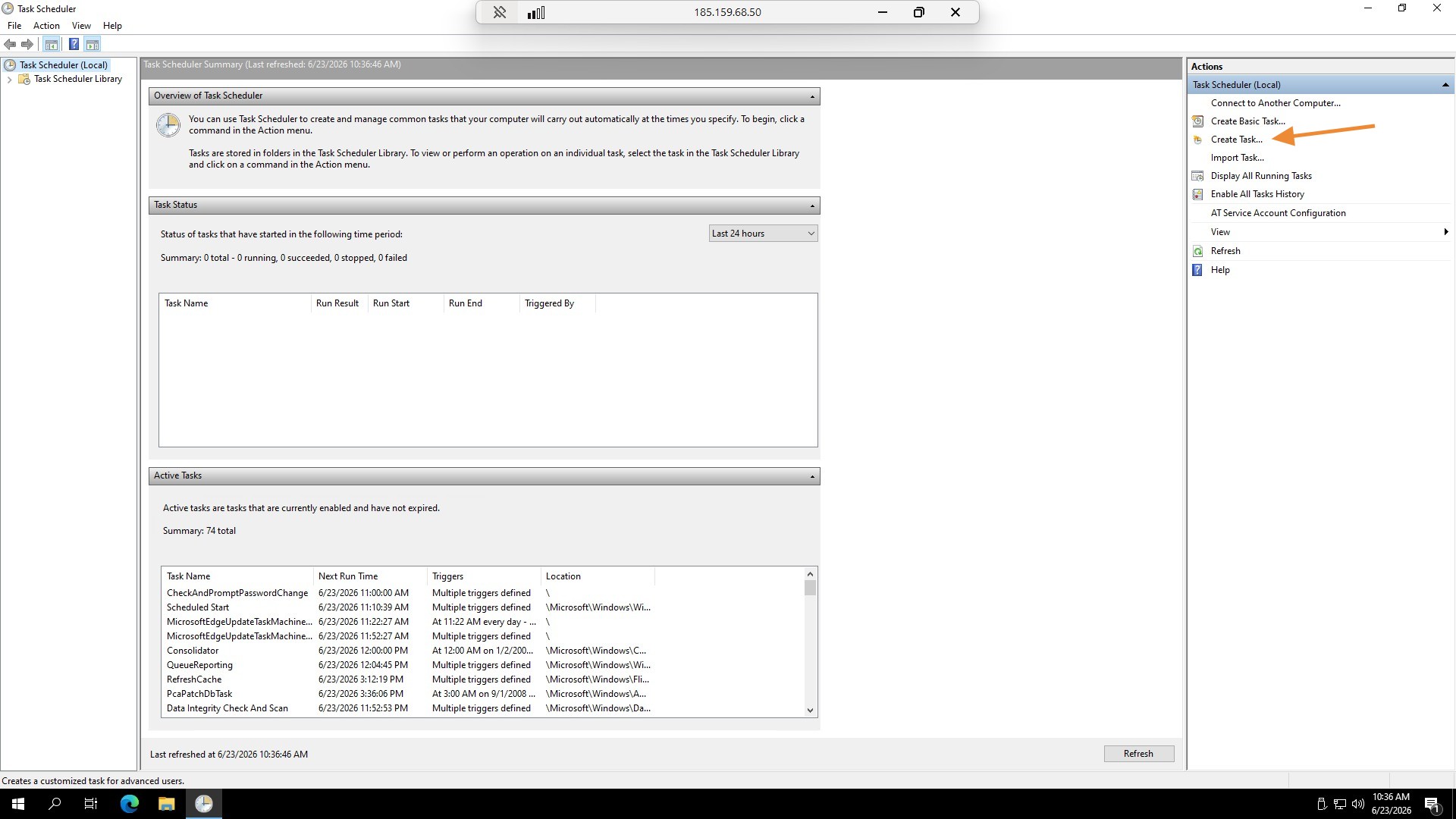The height and width of the screenshot is (819, 1456).
Task: Expand the Task Scheduler Library tree node
Action: (x=9, y=80)
